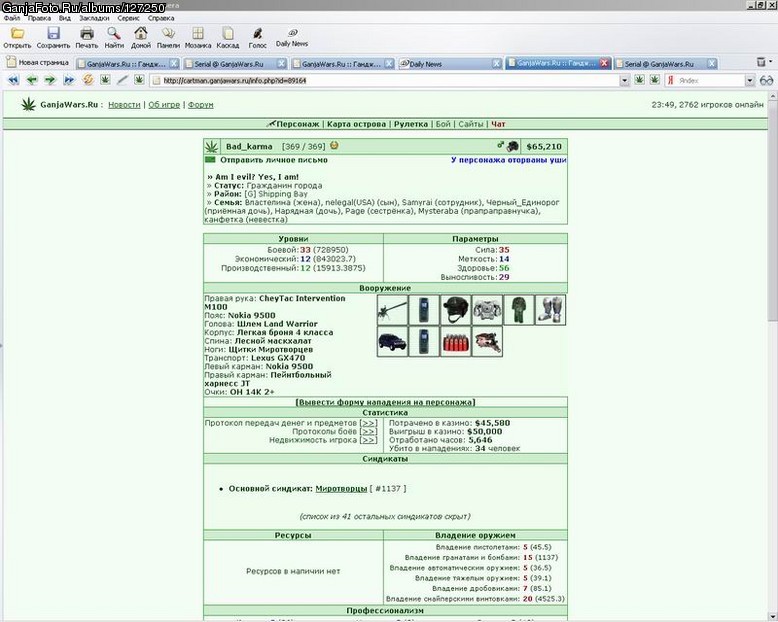Open the Карта острова link
This screenshot has height=622, width=778.
356,124
